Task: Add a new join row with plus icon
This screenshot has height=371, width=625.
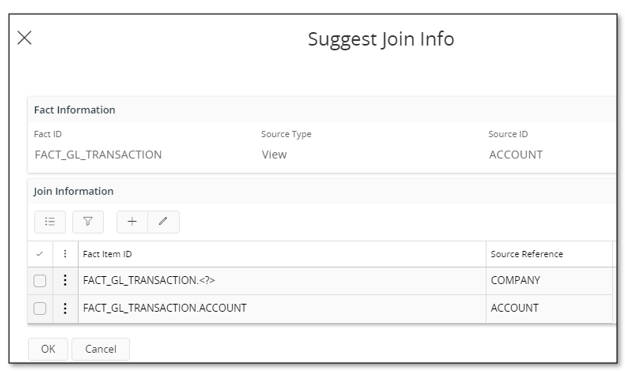Action: pyautogui.click(x=132, y=222)
